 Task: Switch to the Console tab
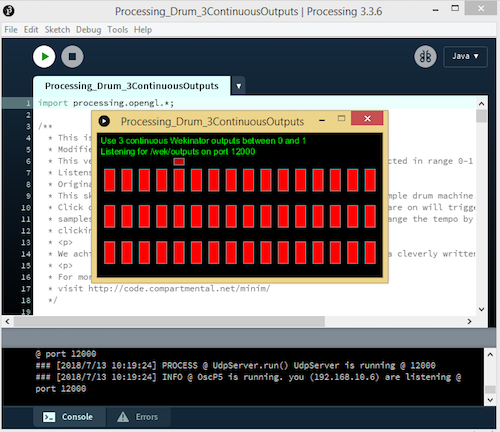click(68, 417)
